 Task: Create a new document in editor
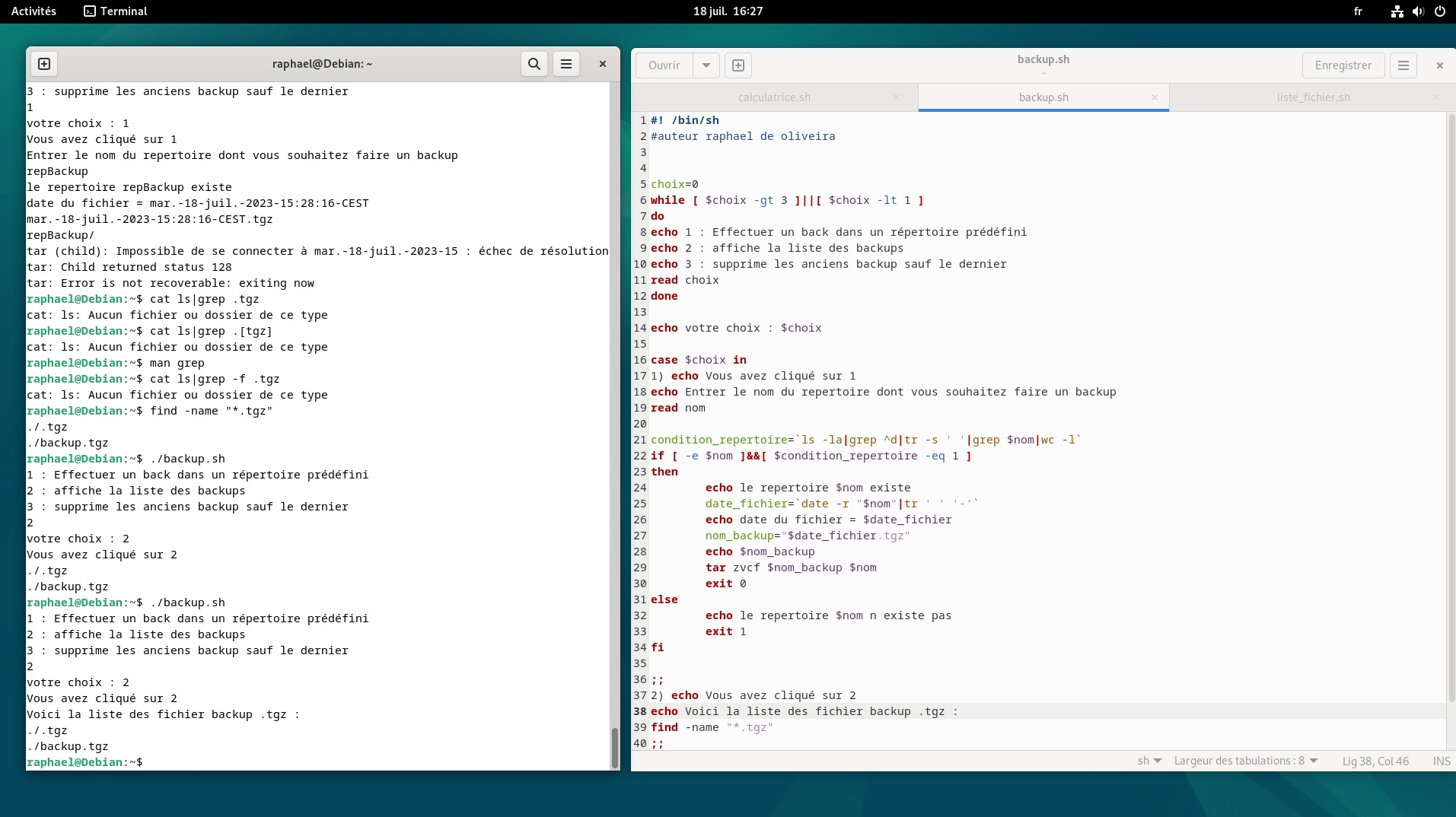point(738,65)
